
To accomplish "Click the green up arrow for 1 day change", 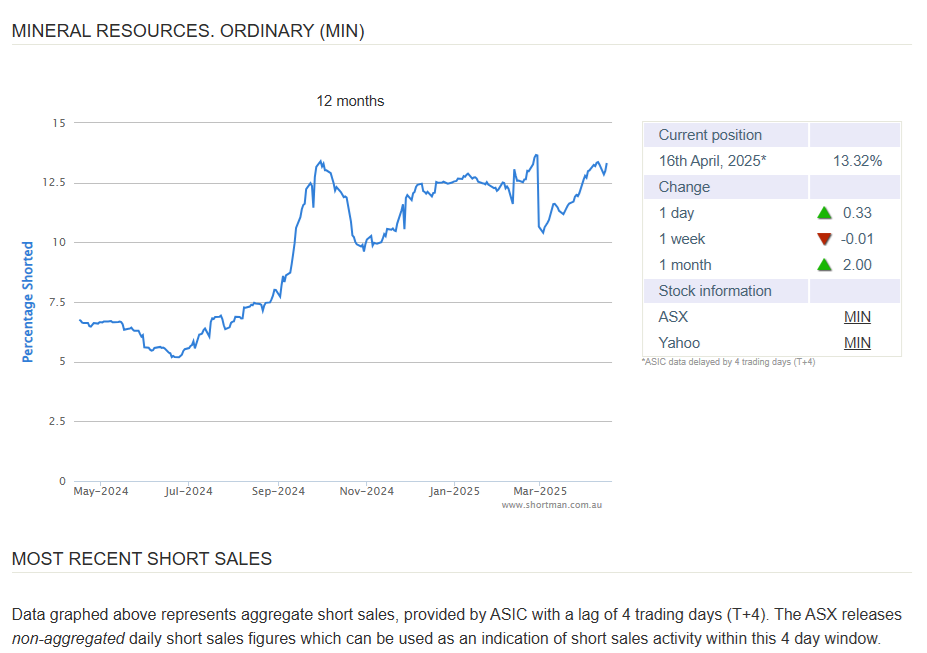I will (x=824, y=213).
